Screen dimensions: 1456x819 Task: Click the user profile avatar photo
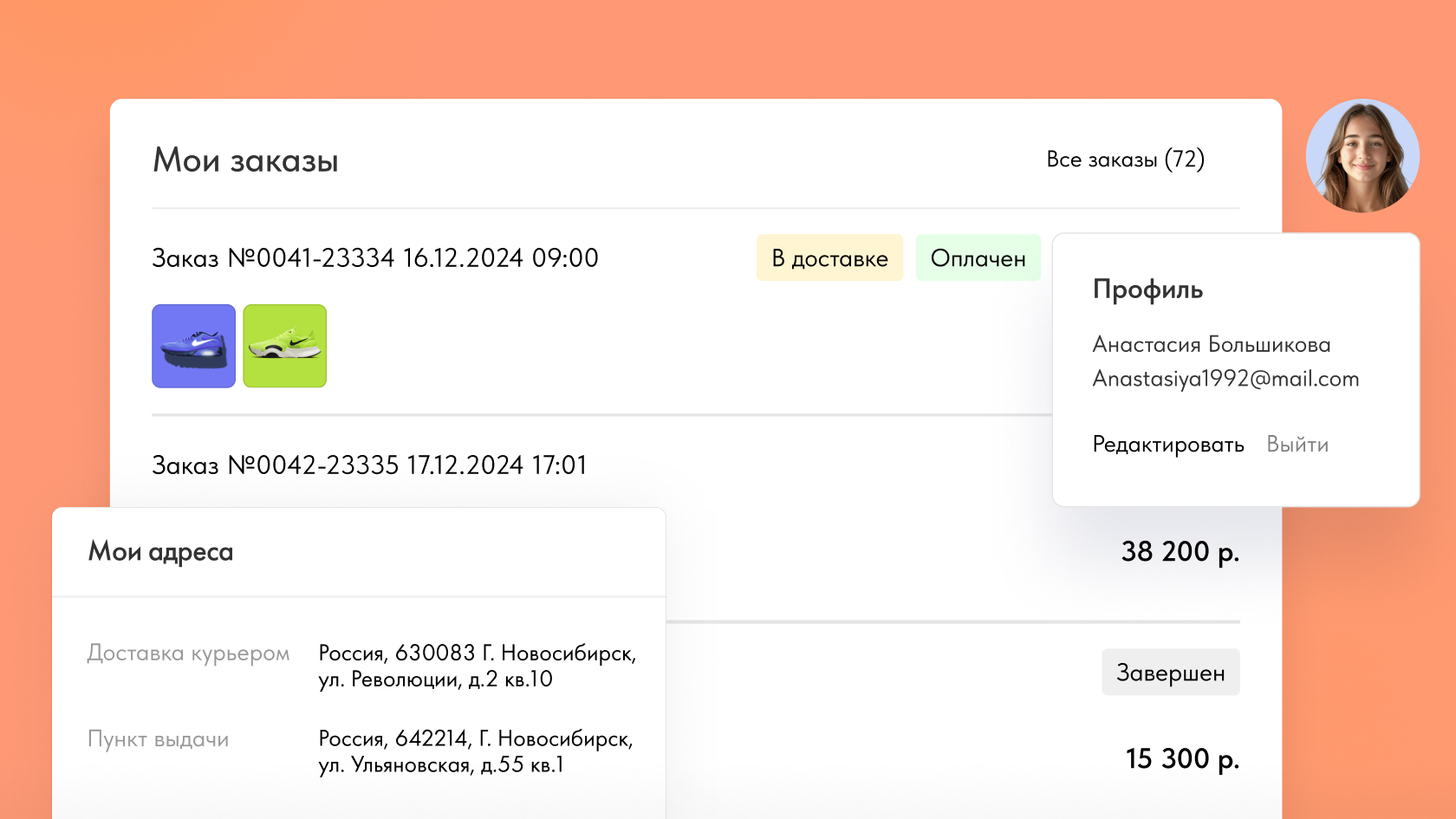pos(1362,156)
